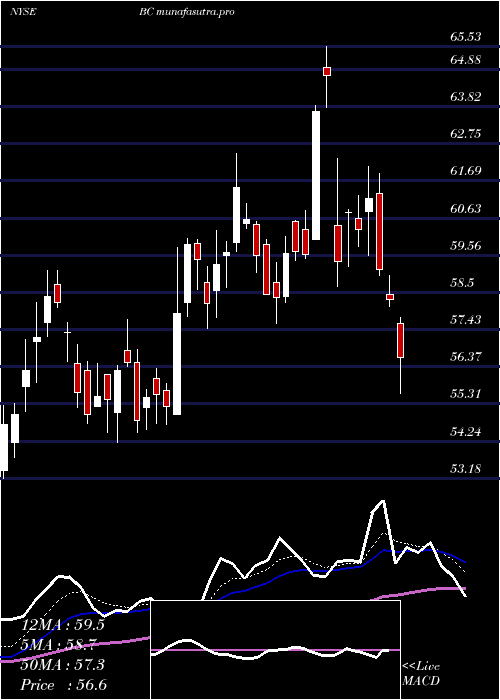Select the 64.88 price level label
This screenshot has height=700, width=500.
(466, 59)
